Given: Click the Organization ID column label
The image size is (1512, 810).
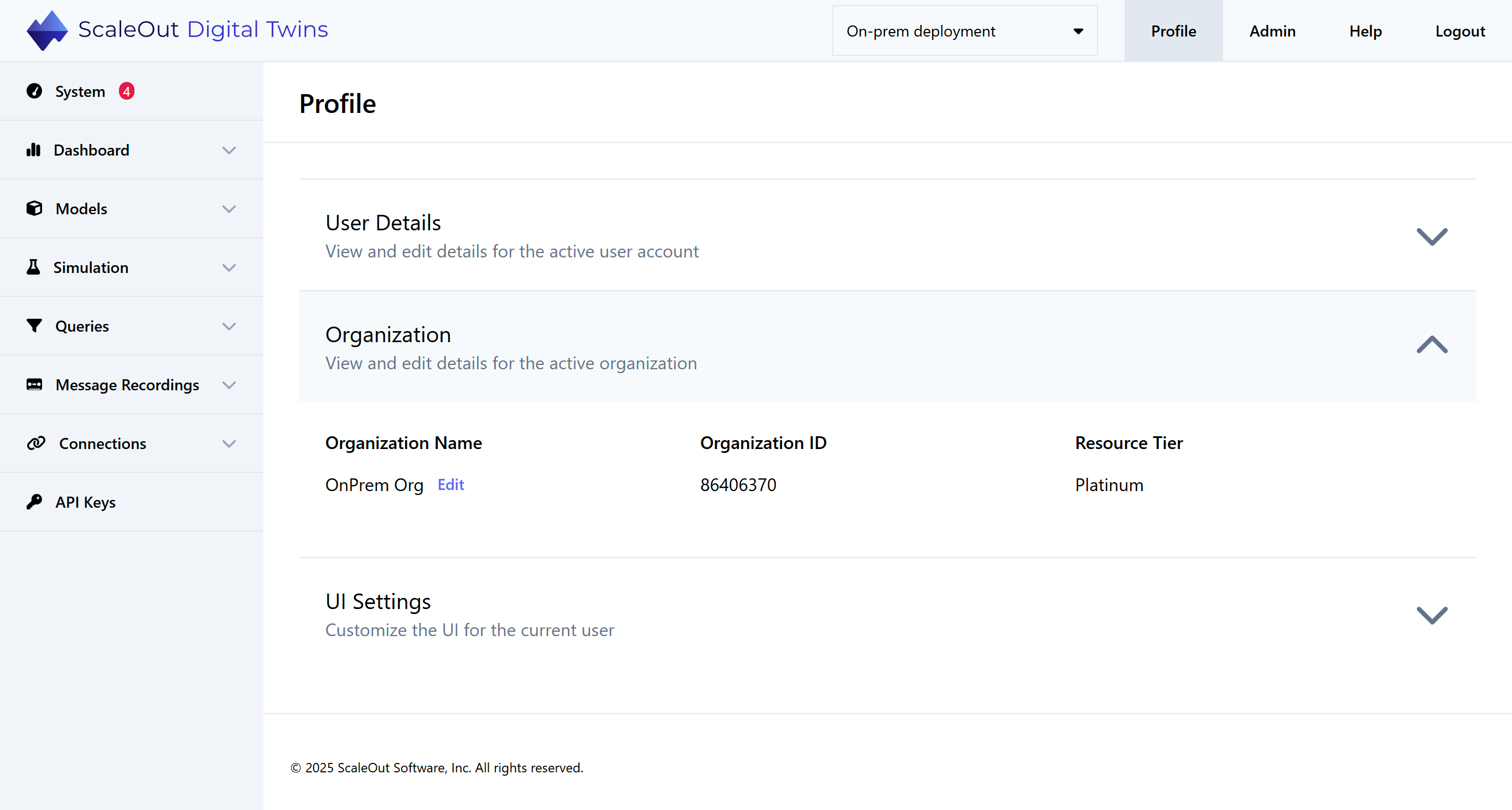Looking at the screenshot, I should click(x=764, y=443).
